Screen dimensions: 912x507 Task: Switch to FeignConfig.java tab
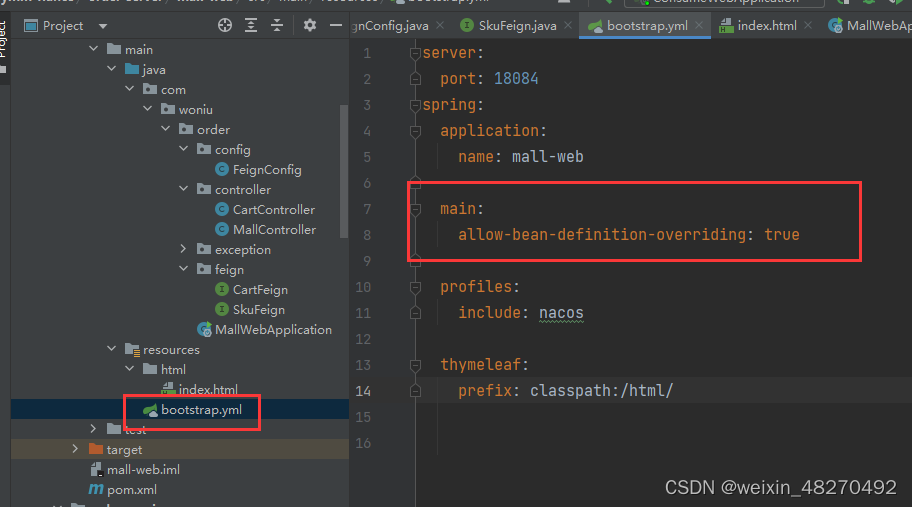[390, 26]
